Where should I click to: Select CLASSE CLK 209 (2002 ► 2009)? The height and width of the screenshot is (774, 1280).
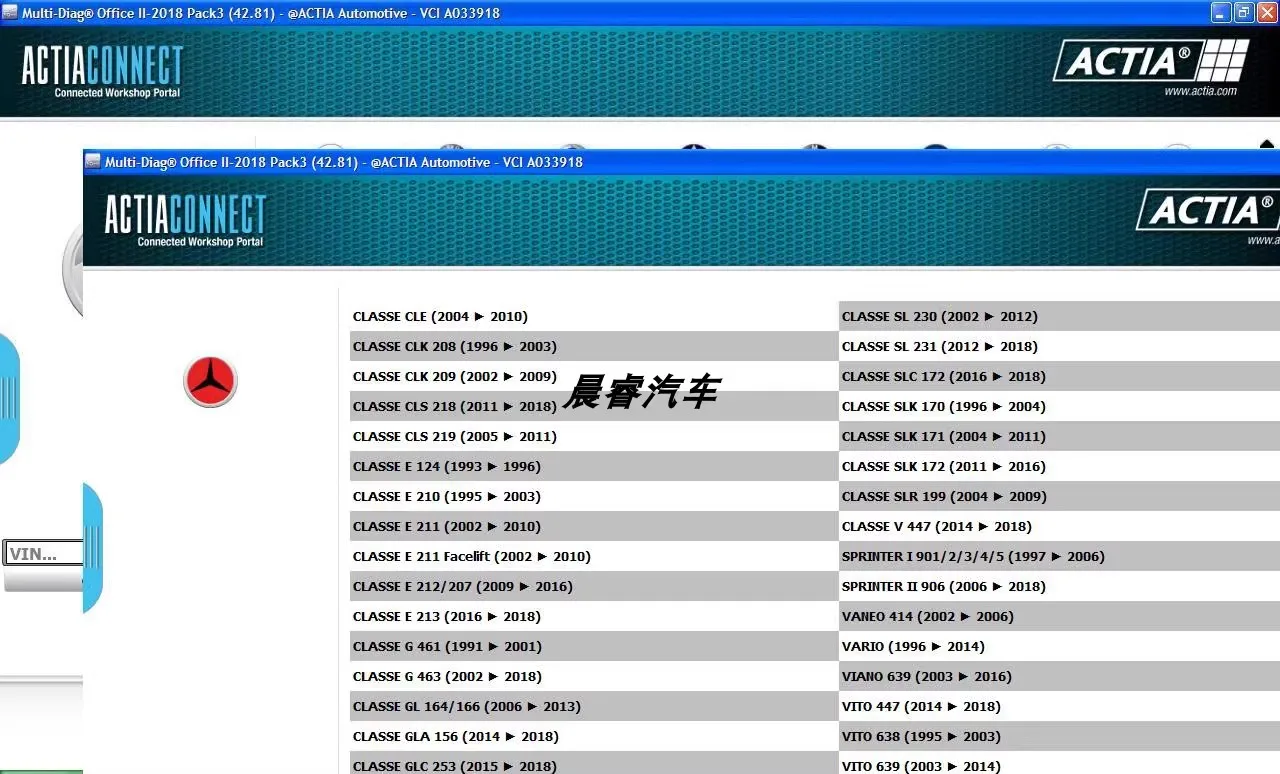(x=594, y=376)
